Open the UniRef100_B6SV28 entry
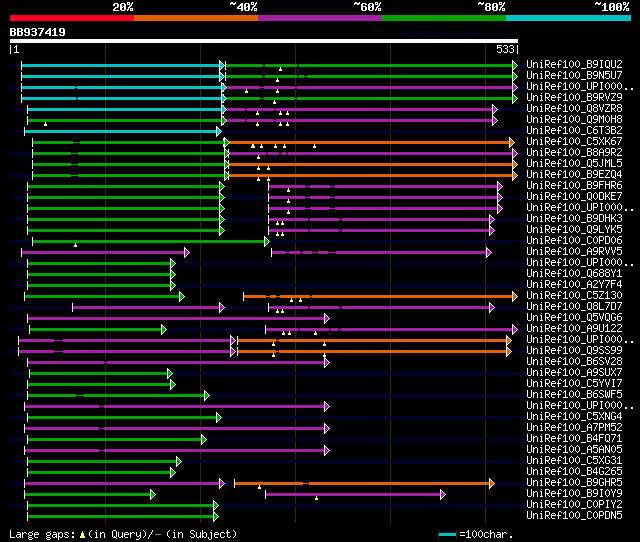640x542 pixels. click(x=574, y=362)
